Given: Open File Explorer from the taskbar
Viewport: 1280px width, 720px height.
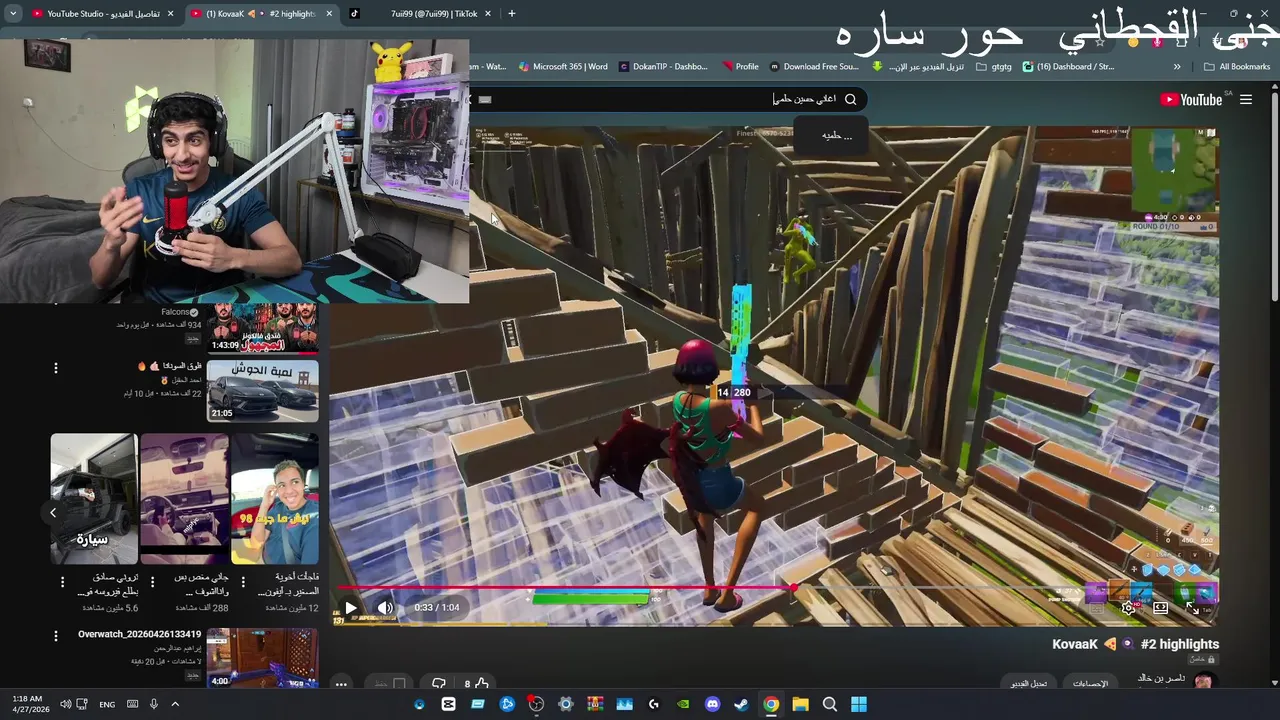Looking at the screenshot, I should click(800, 704).
